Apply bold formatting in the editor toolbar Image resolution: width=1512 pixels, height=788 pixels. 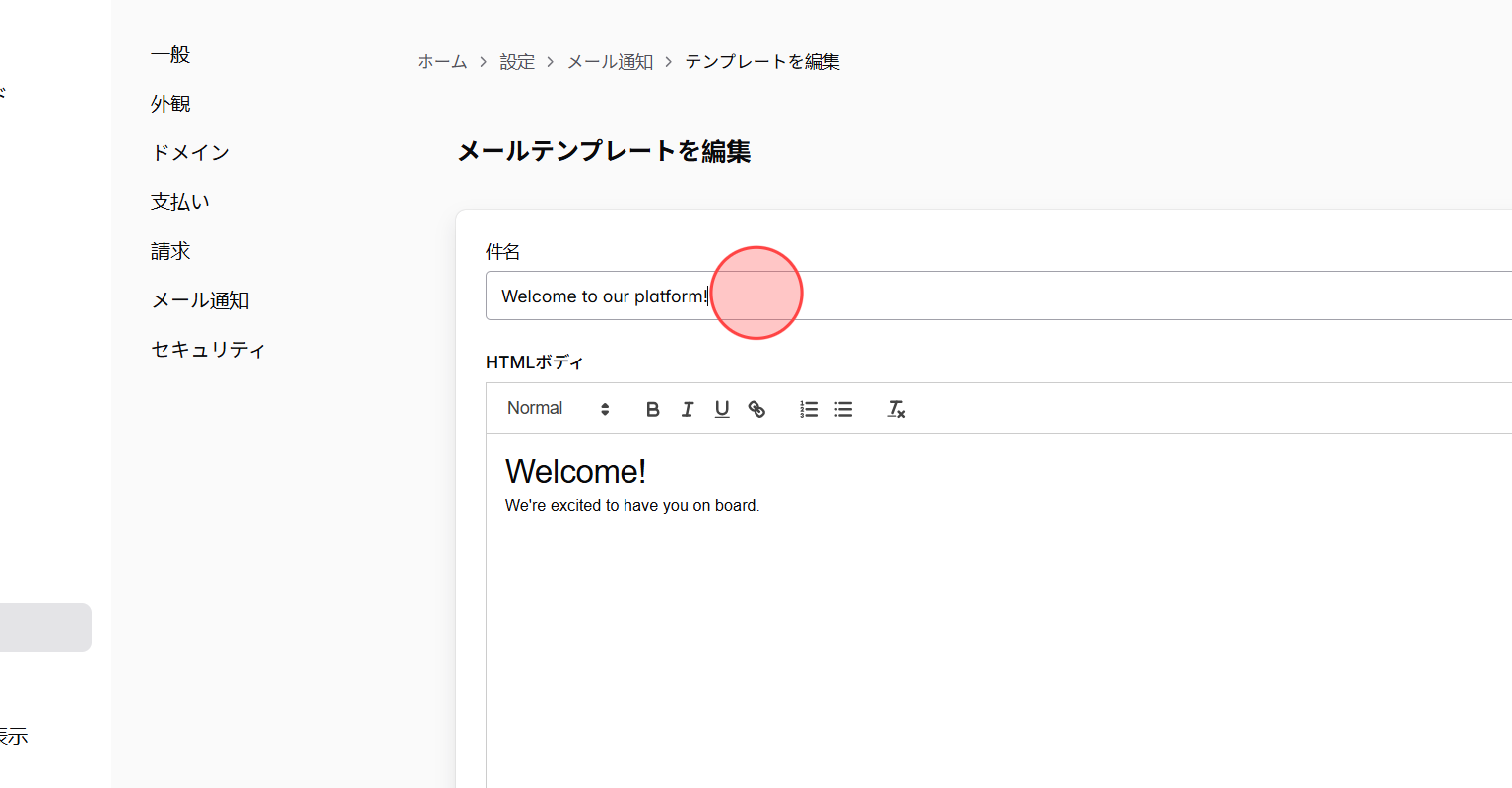[652, 408]
